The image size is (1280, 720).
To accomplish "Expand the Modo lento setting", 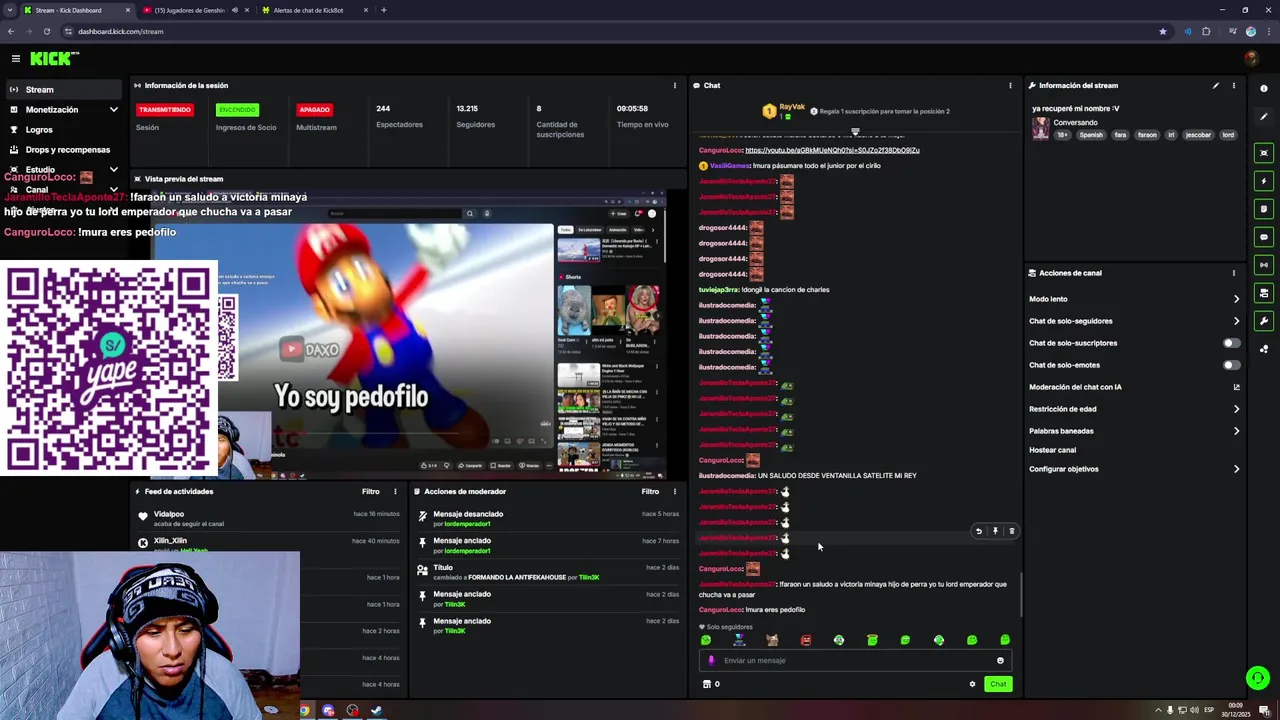I will [1134, 299].
